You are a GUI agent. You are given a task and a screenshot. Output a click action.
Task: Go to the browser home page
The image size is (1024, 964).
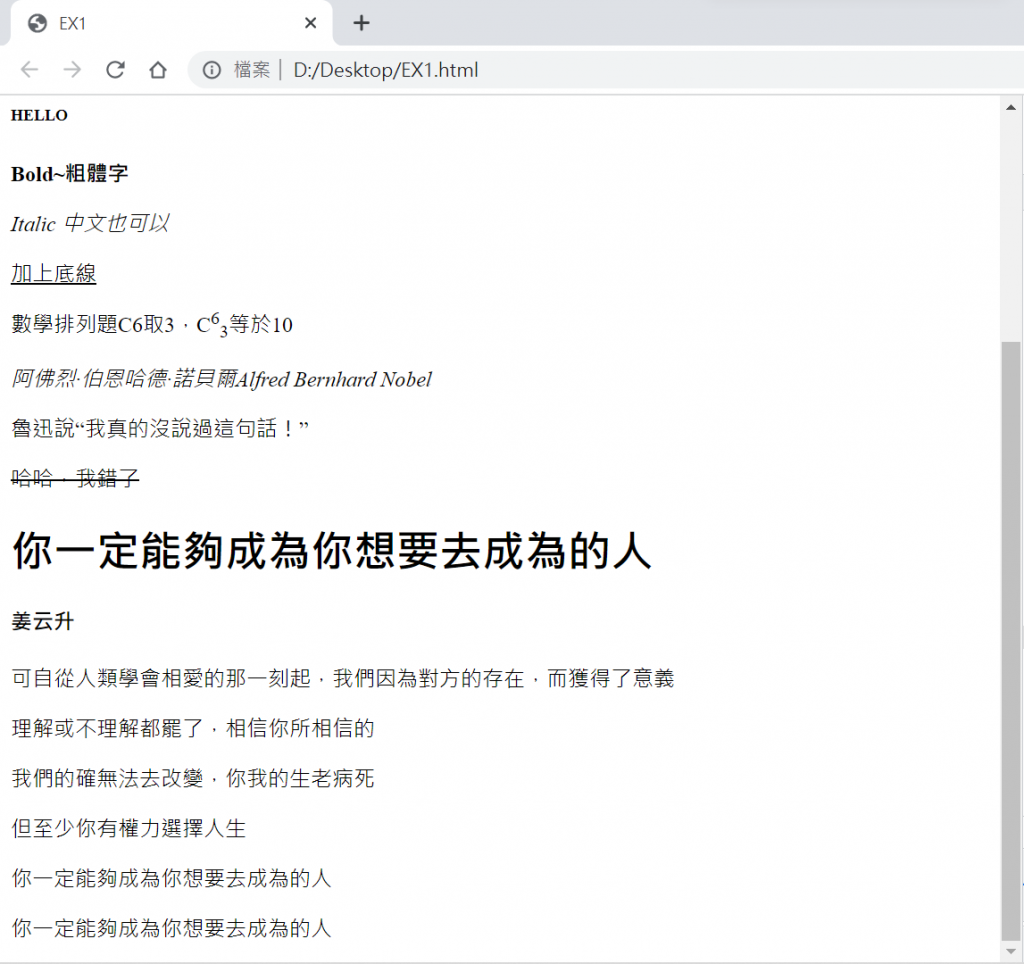[158, 70]
